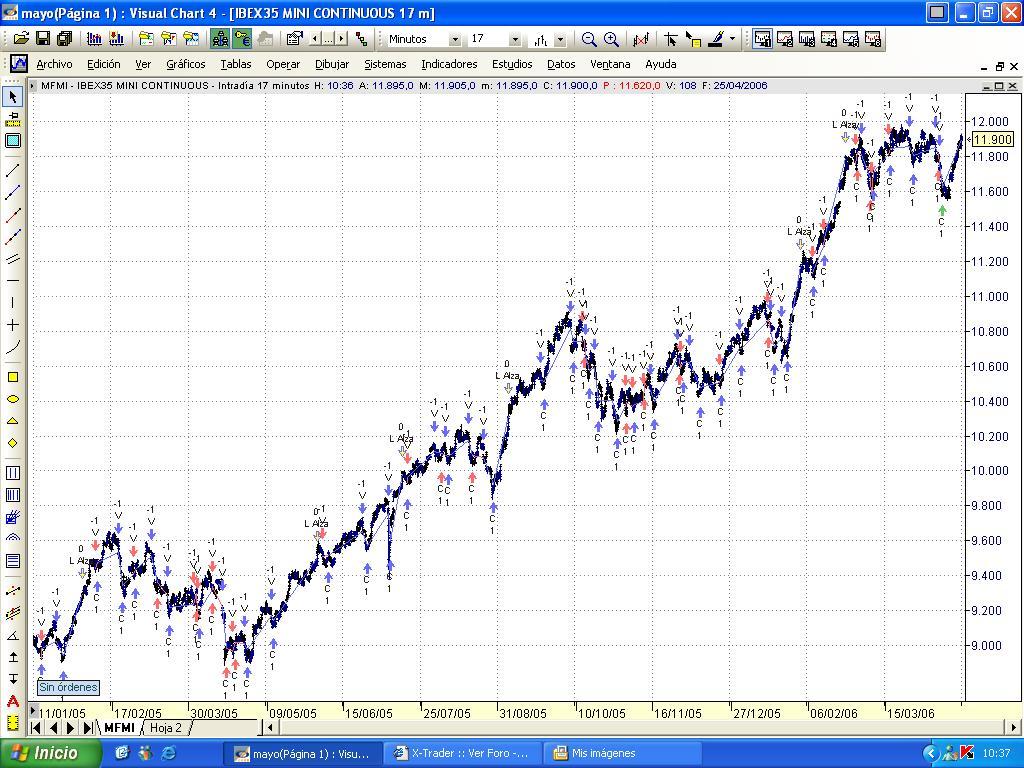Switch to the Hoja 2 sheet tab

pyautogui.click(x=166, y=727)
